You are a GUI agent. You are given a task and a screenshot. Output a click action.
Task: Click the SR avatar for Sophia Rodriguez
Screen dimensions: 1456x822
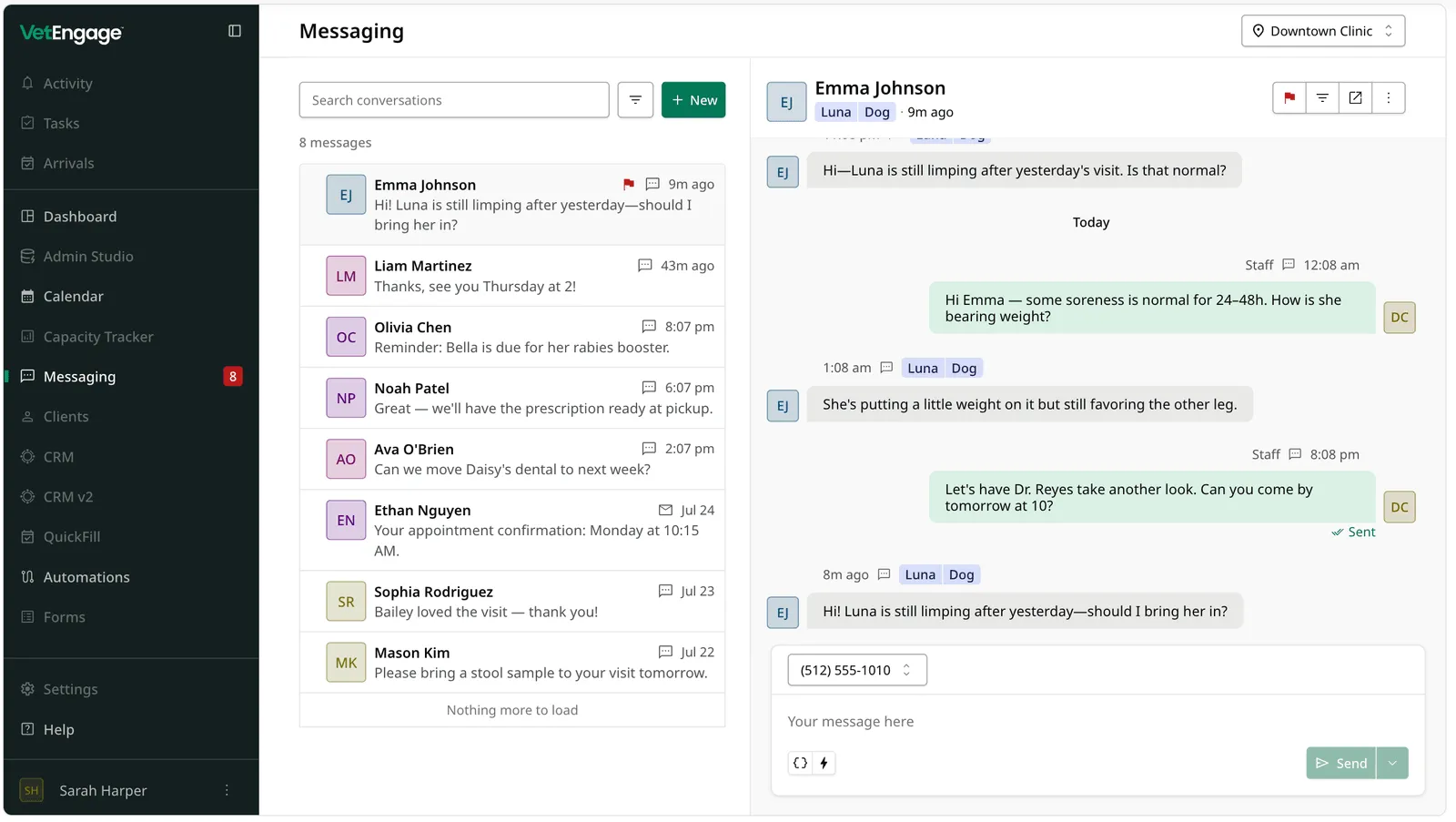pyautogui.click(x=346, y=602)
